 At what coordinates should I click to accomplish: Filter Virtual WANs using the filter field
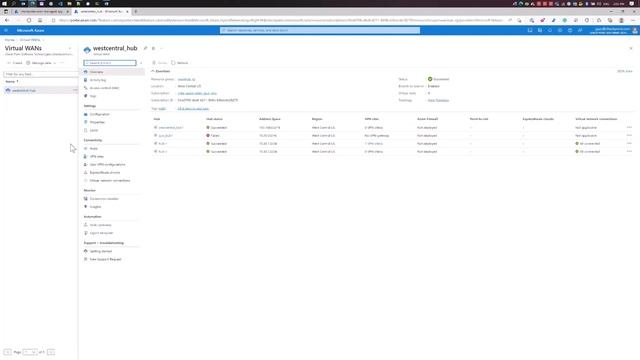pos(40,74)
